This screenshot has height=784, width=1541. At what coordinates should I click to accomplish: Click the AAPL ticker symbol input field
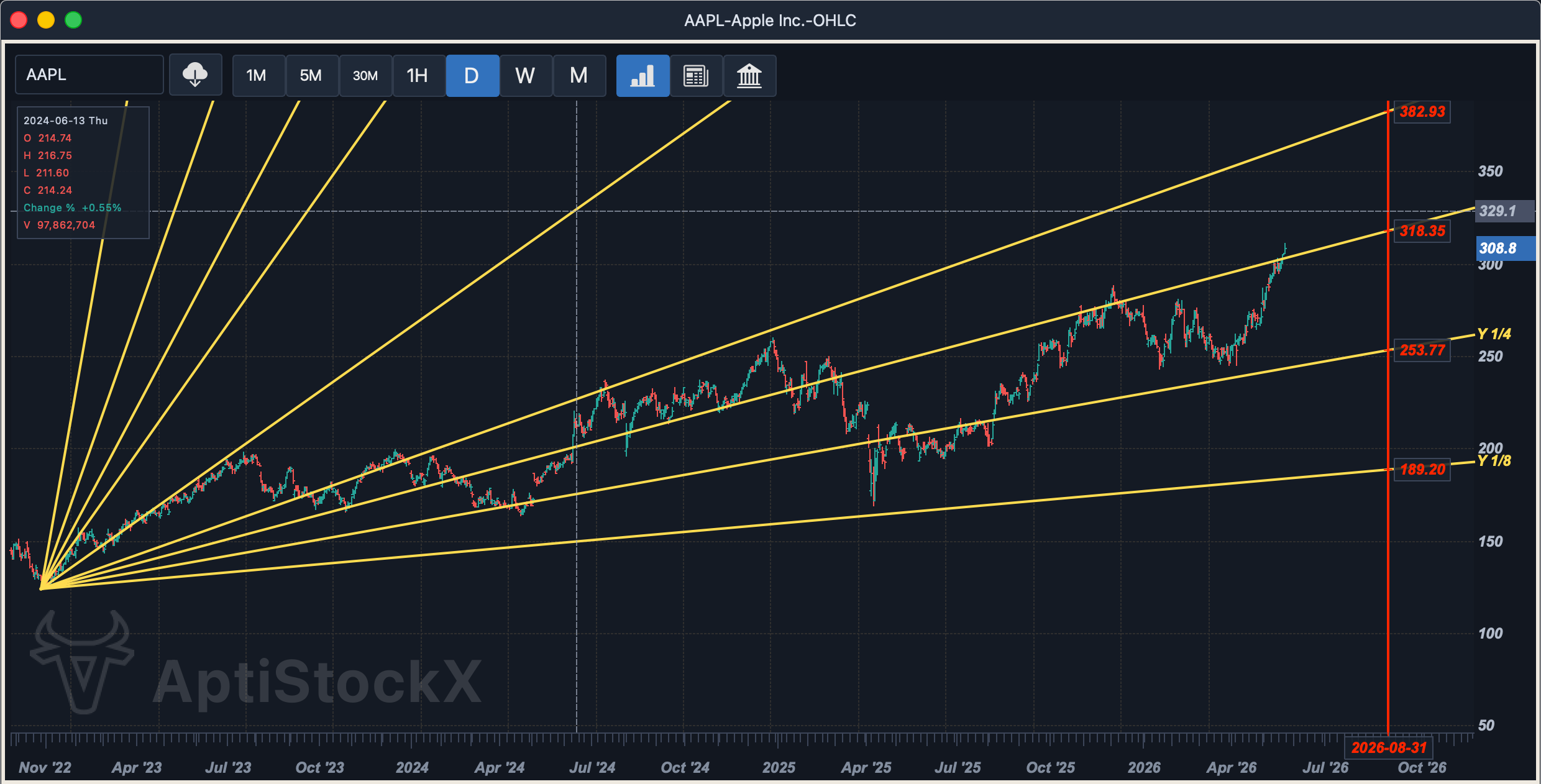[x=89, y=75]
